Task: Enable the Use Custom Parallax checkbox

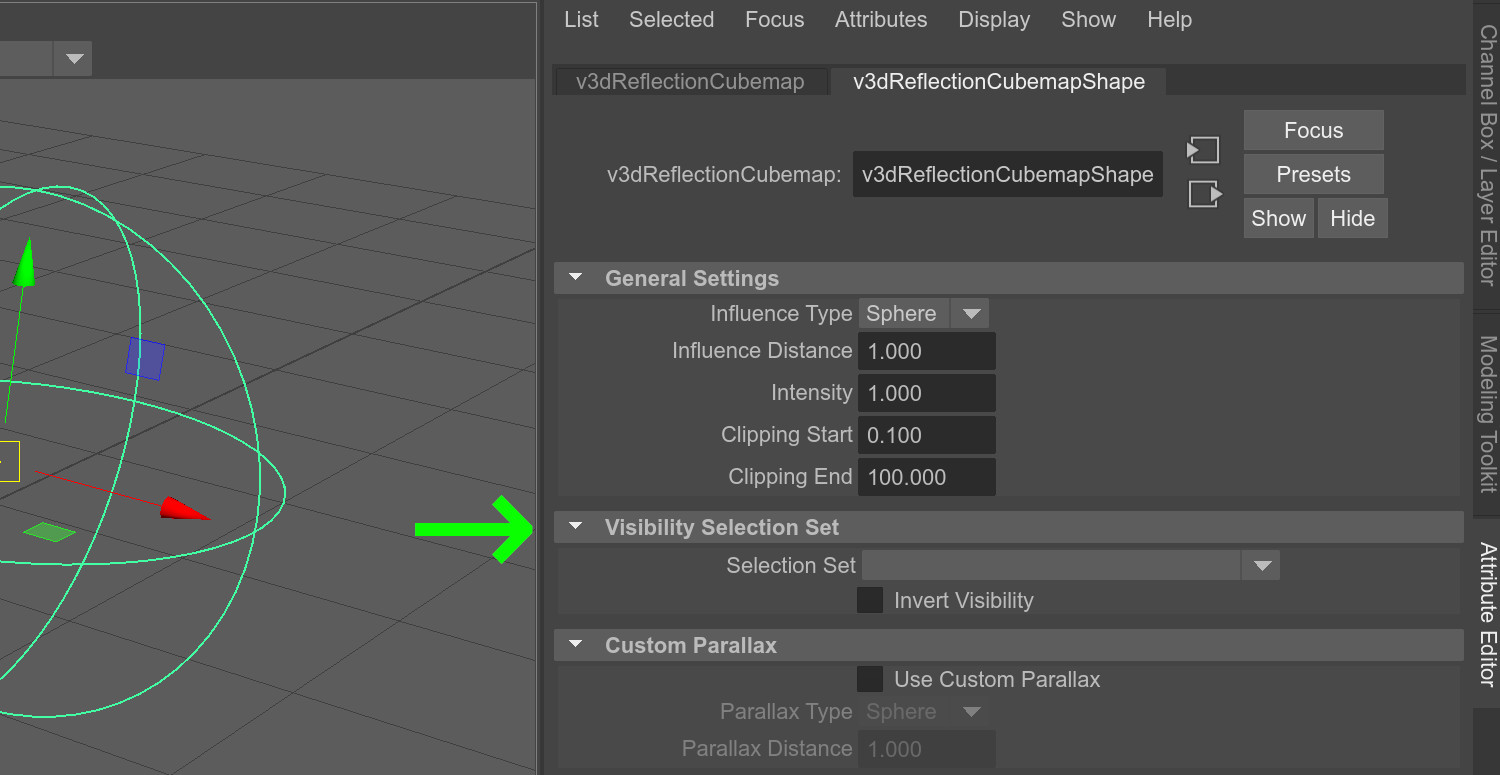Action: coord(870,679)
